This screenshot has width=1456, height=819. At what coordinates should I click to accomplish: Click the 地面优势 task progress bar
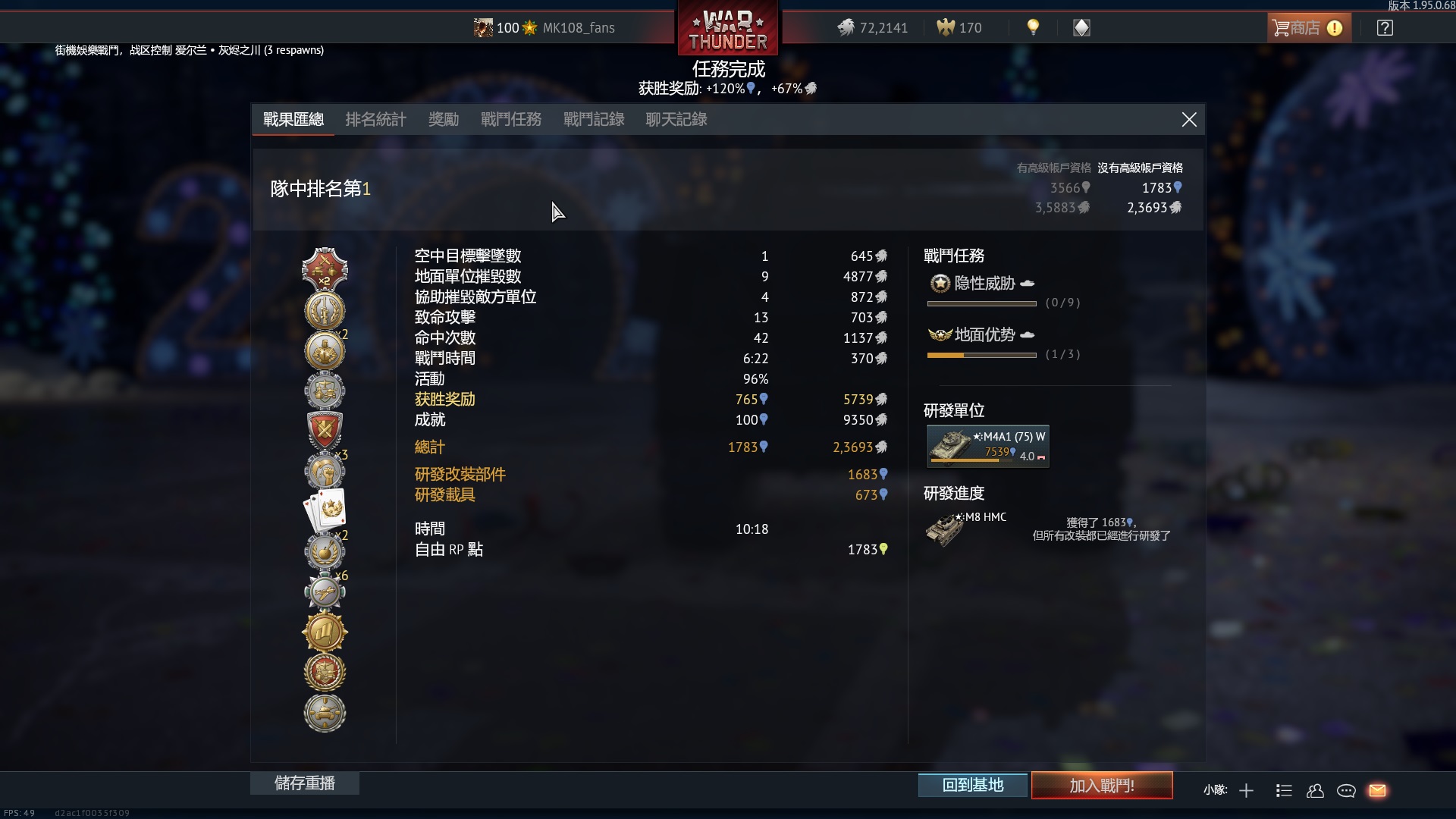(981, 355)
